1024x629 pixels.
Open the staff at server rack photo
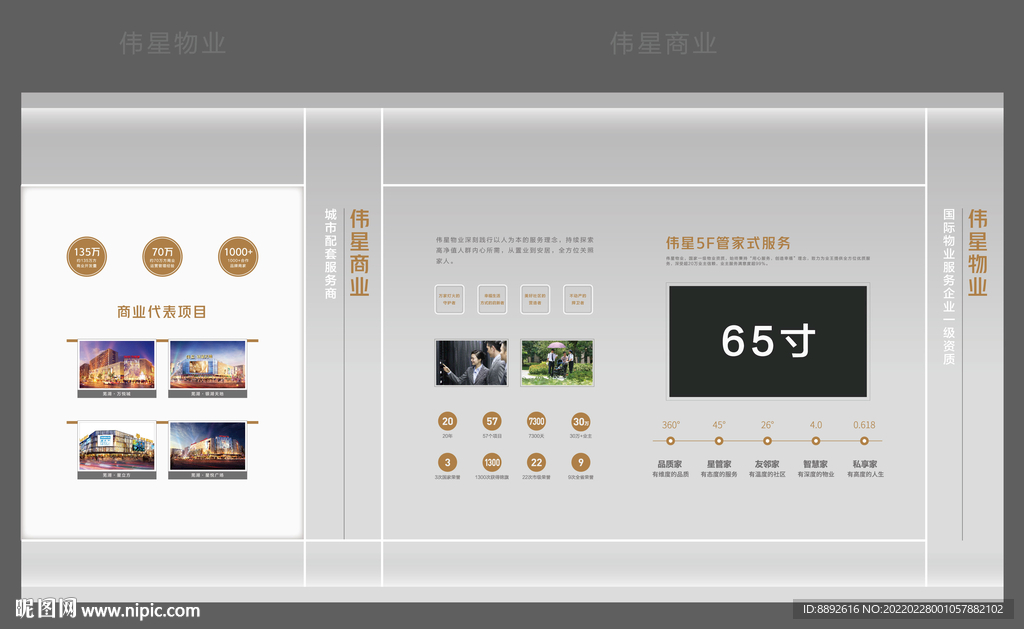point(472,363)
